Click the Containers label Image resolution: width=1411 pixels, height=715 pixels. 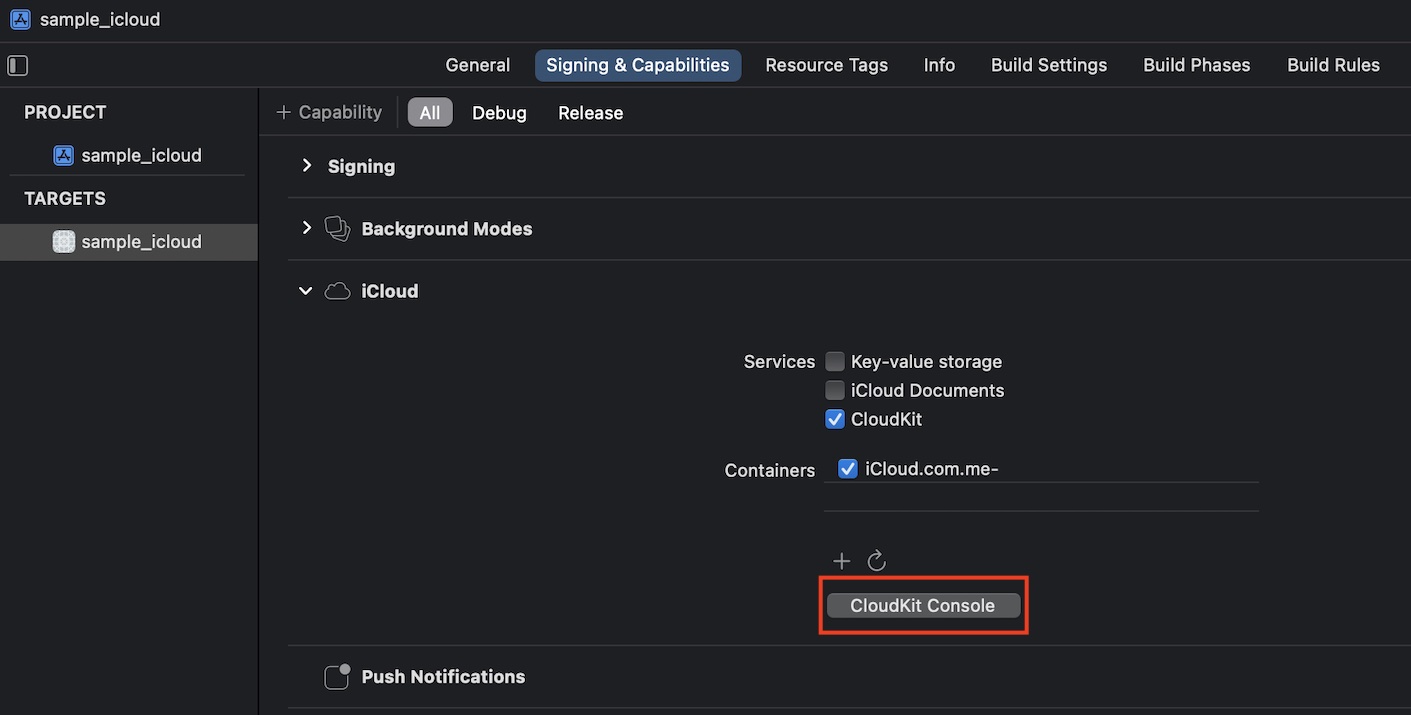pyautogui.click(x=770, y=470)
